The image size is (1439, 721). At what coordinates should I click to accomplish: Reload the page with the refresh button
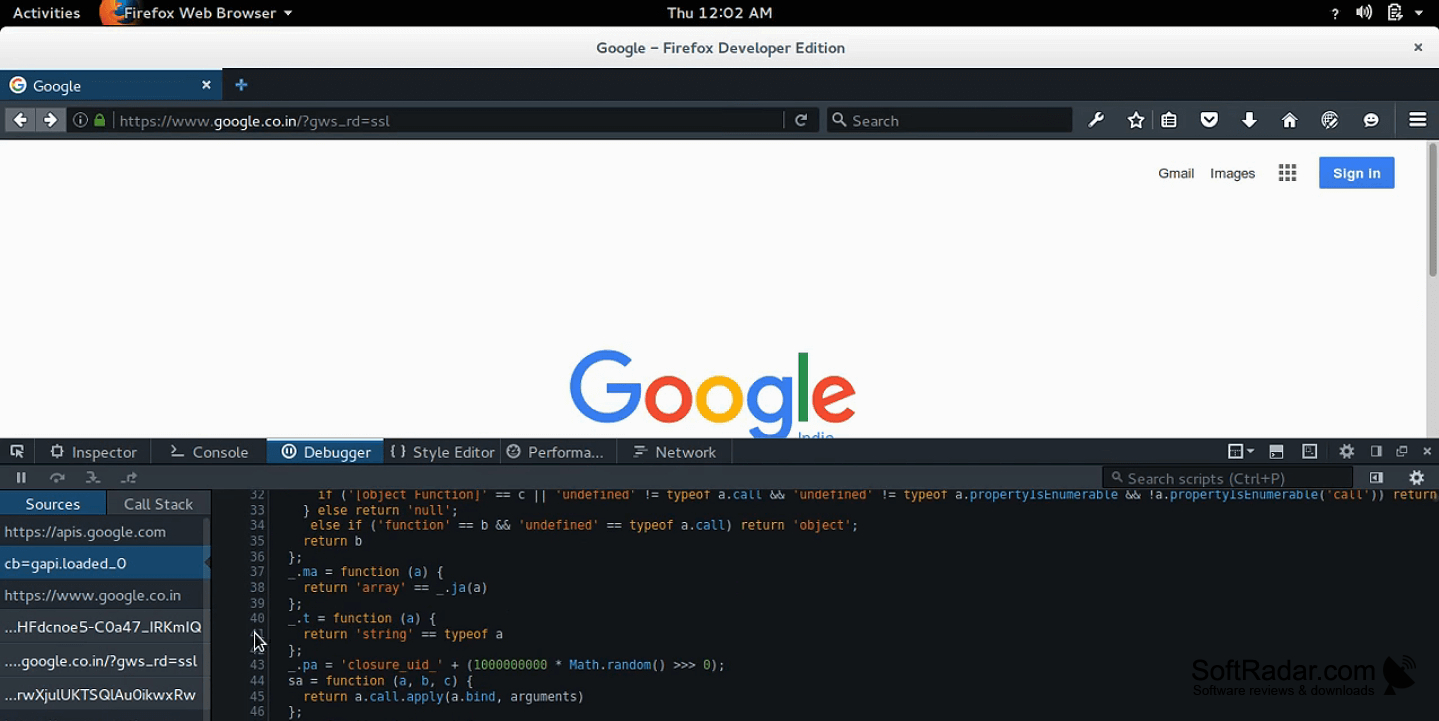click(801, 120)
